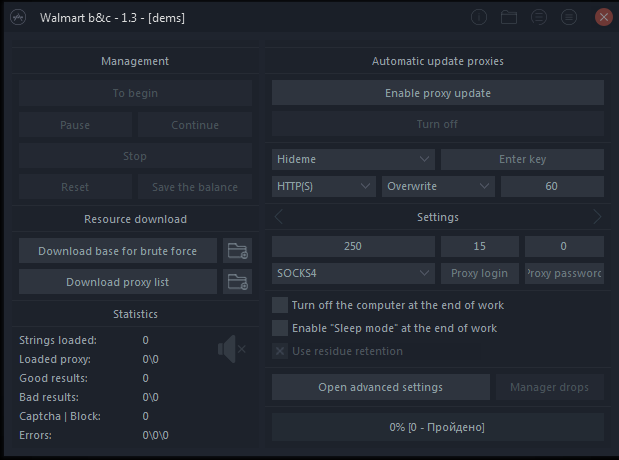Image resolution: width=619 pixels, height=460 pixels.
Task: Toggle the 'Use residue retention' checkbox
Action: coord(280,351)
